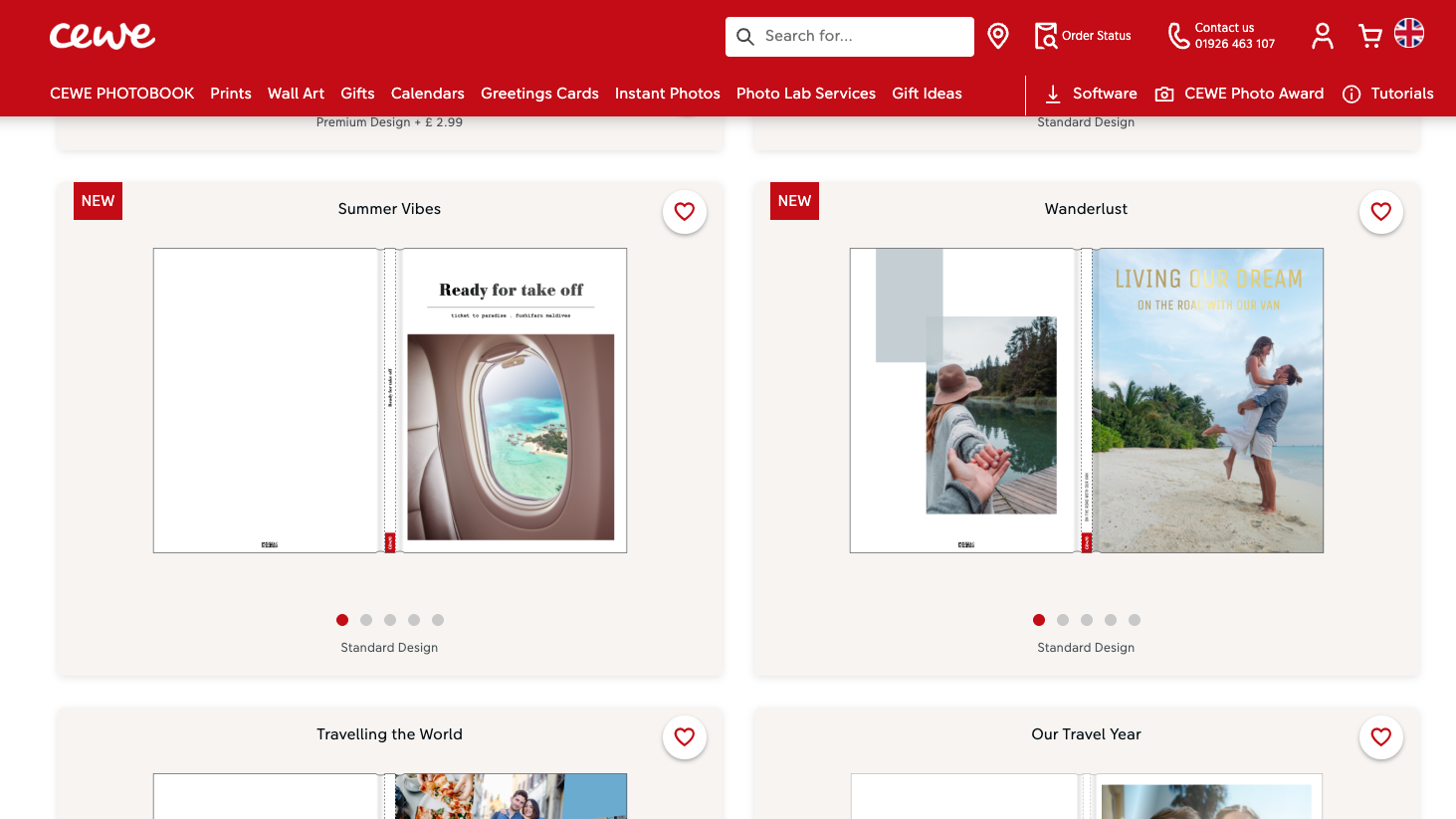Open the Instant Photos menu
Screen dimensions: 1456x819
pyautogui.click(x=668, y=94)
